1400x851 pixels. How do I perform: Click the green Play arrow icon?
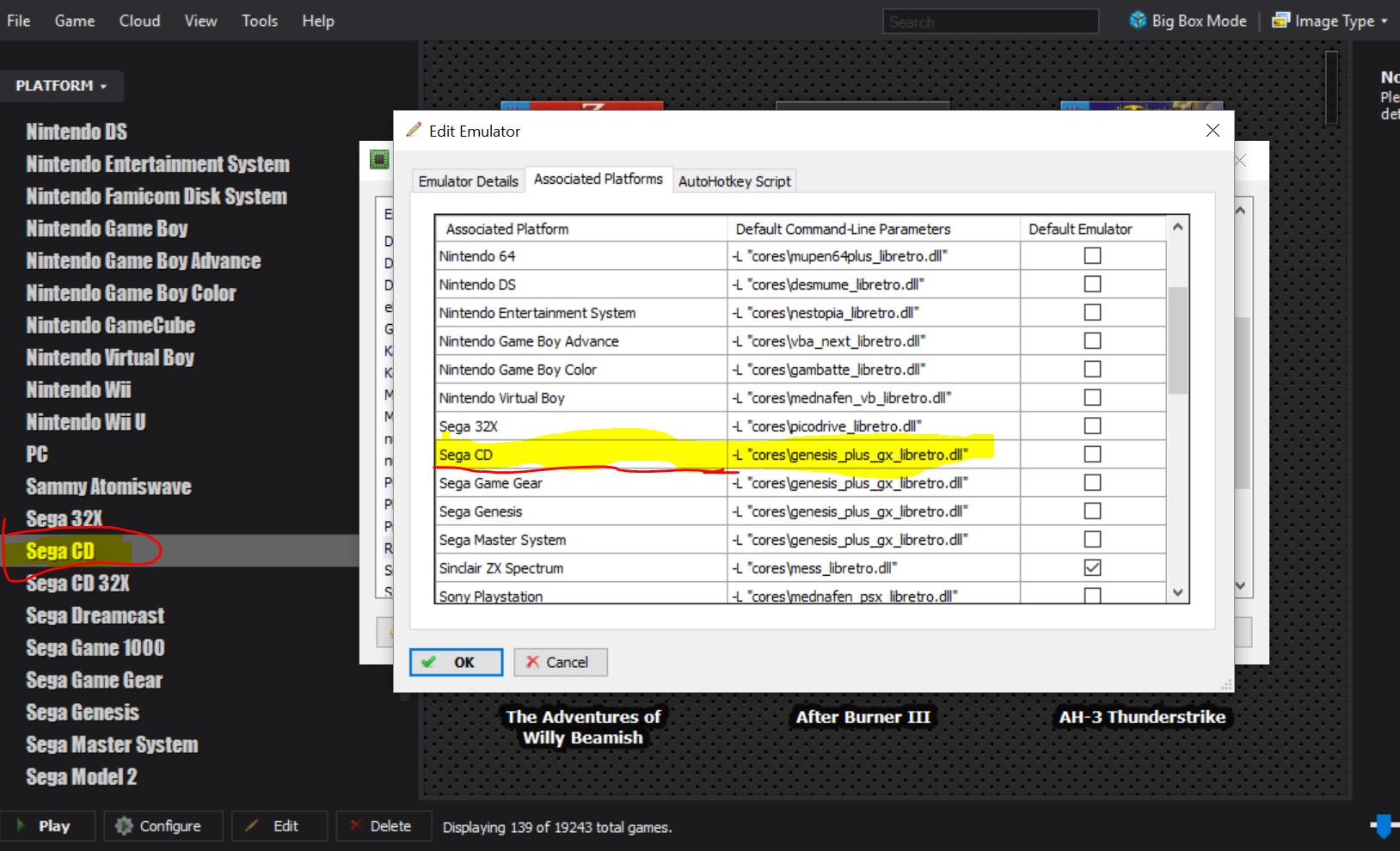pos(21,826)
